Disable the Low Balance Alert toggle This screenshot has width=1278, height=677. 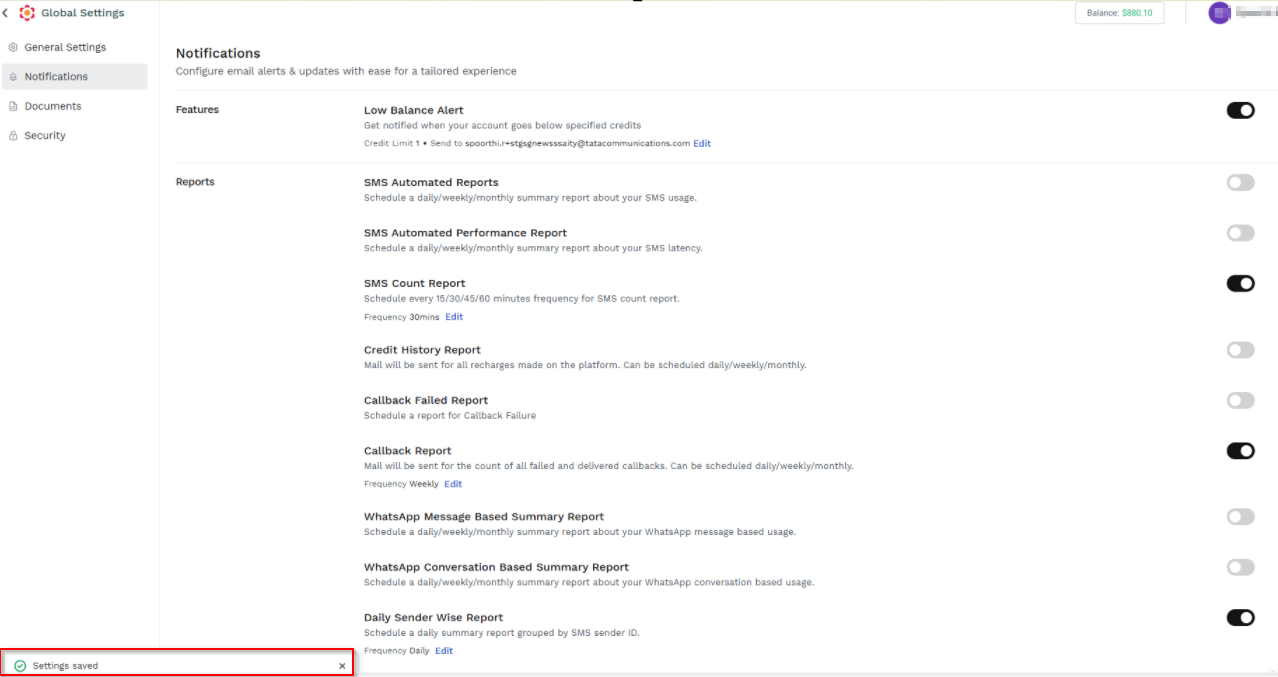[x=1240, y=110]
